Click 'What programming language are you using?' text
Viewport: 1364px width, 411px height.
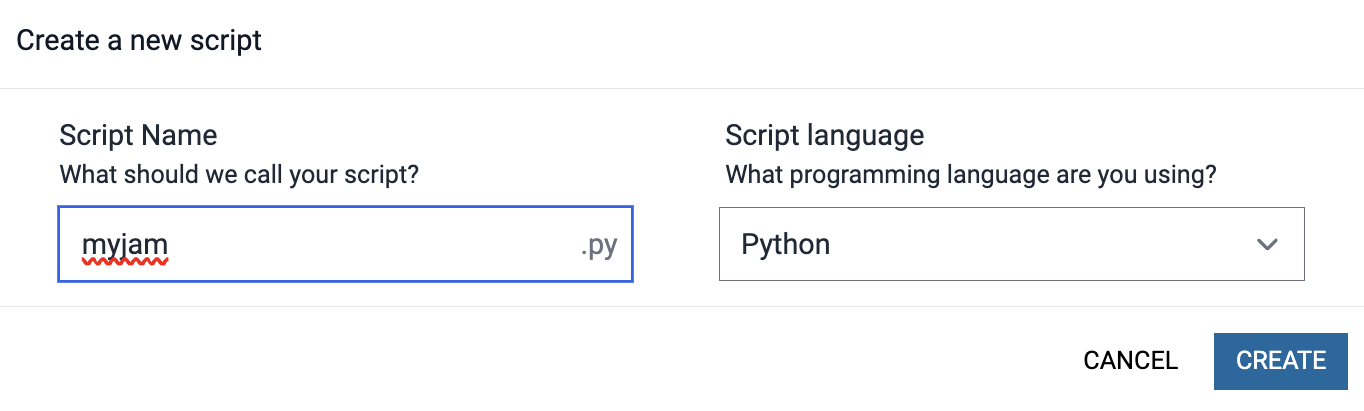point(970,174)
